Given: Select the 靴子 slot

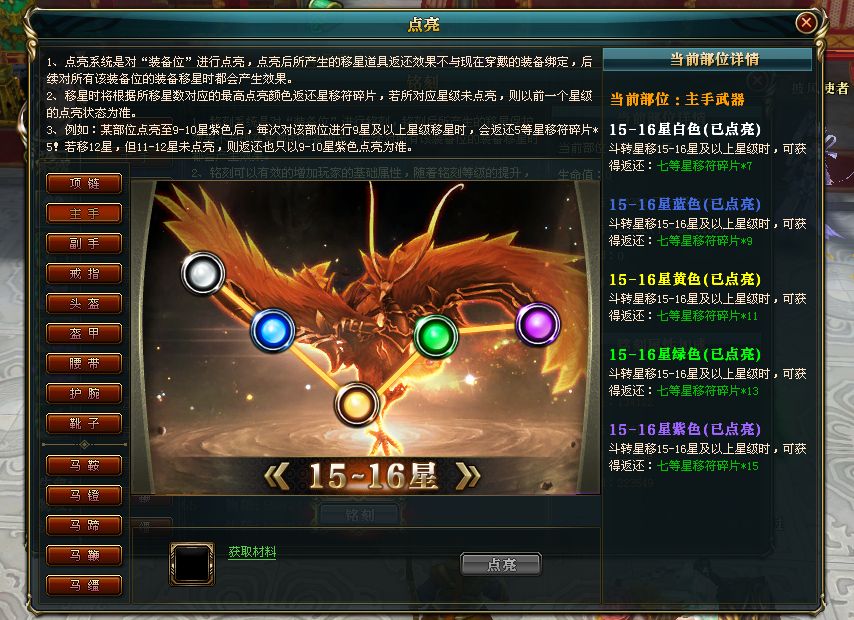Looking at the screenshot, I should (84, 423).
